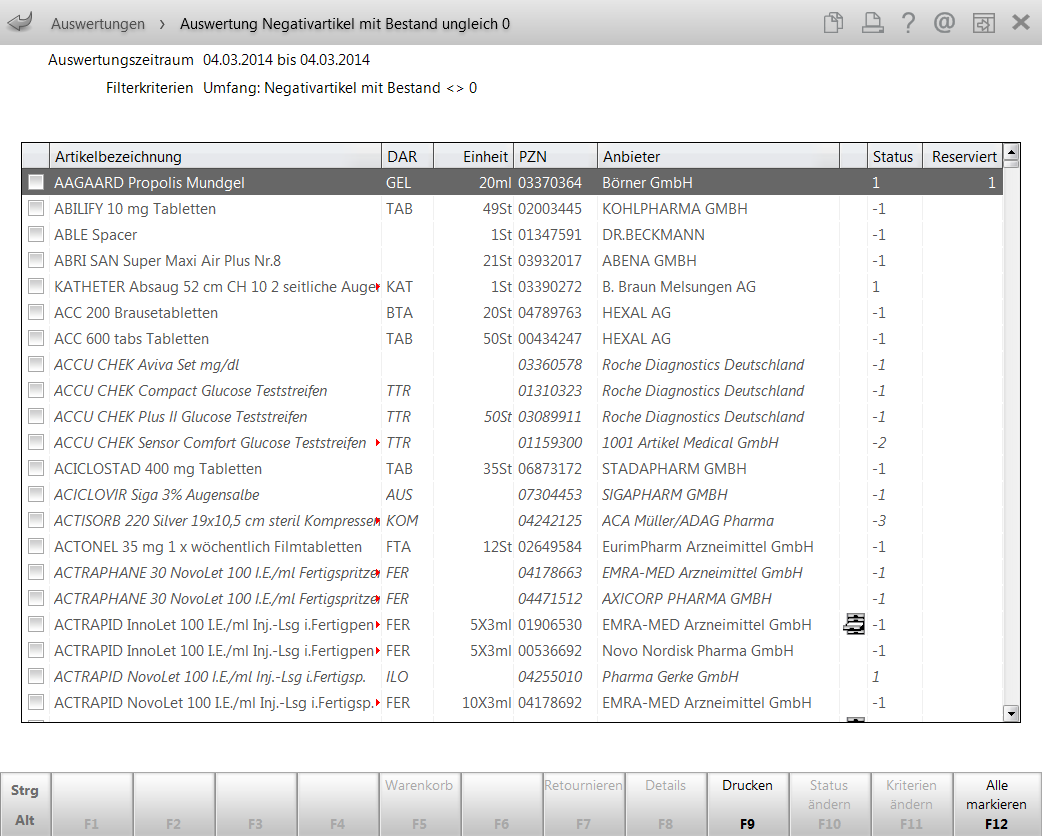Click red overflow arrow on ACCU CHEK Sensor row
This screenshot has height=836, width=1042.
(x=378, y=443)
